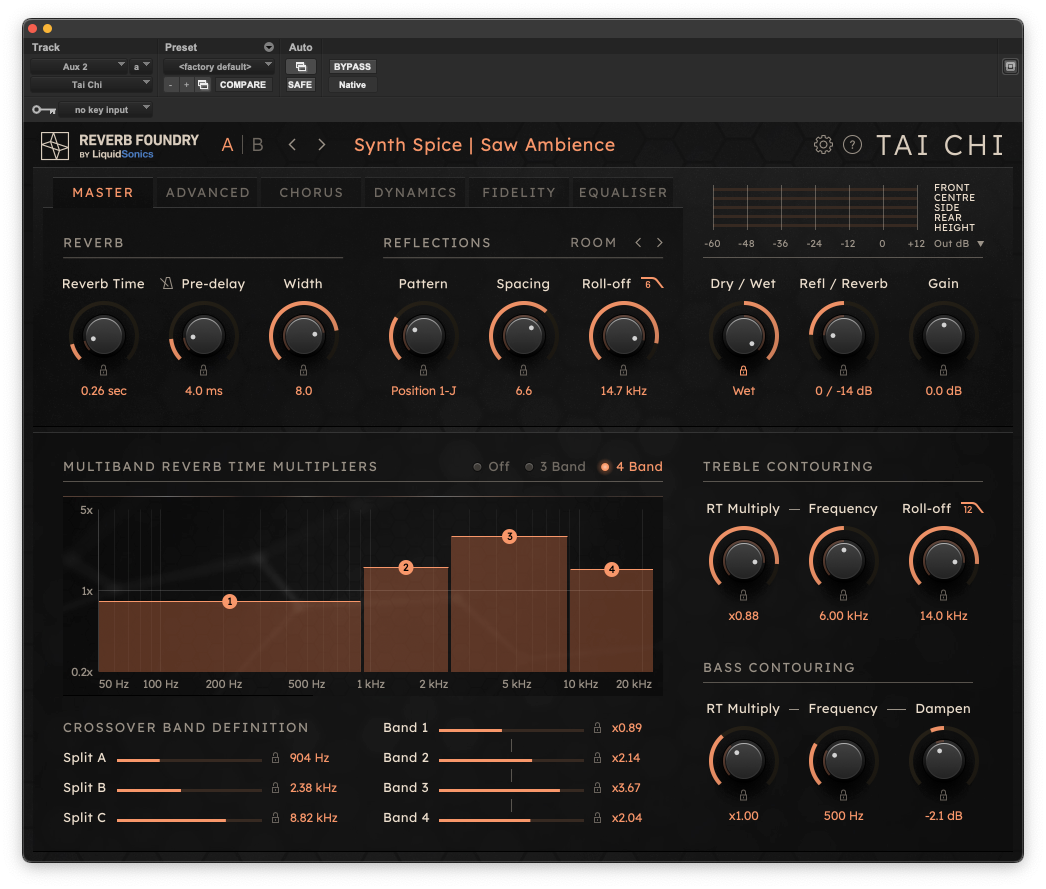The height and width of the screenshot is (889, 1046).
Task: Open the DYNAMICS tab
Action: click(x=415, y=193)
